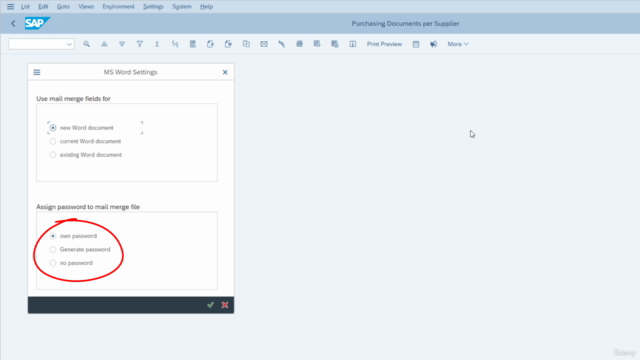Viewport: 640px width, 360px height.
Task: Click the graphic chart toolbar icon
Action: coord(282,44)
